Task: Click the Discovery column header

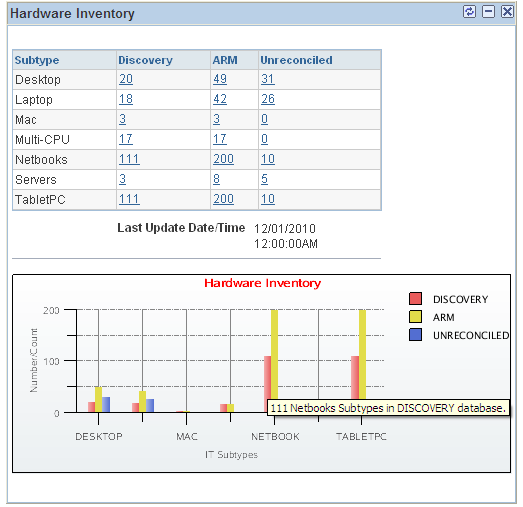Action: (x=145, y=60)
